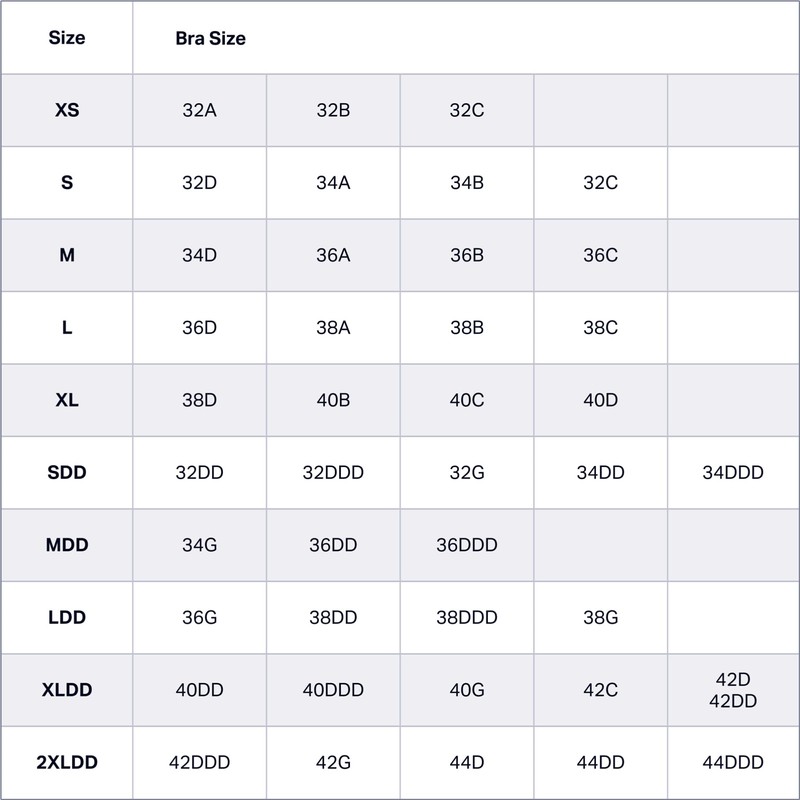This screenshot has height=800, width=800.
Task: Select the 32A bra size cell
Action: click(x=200, y=110)
